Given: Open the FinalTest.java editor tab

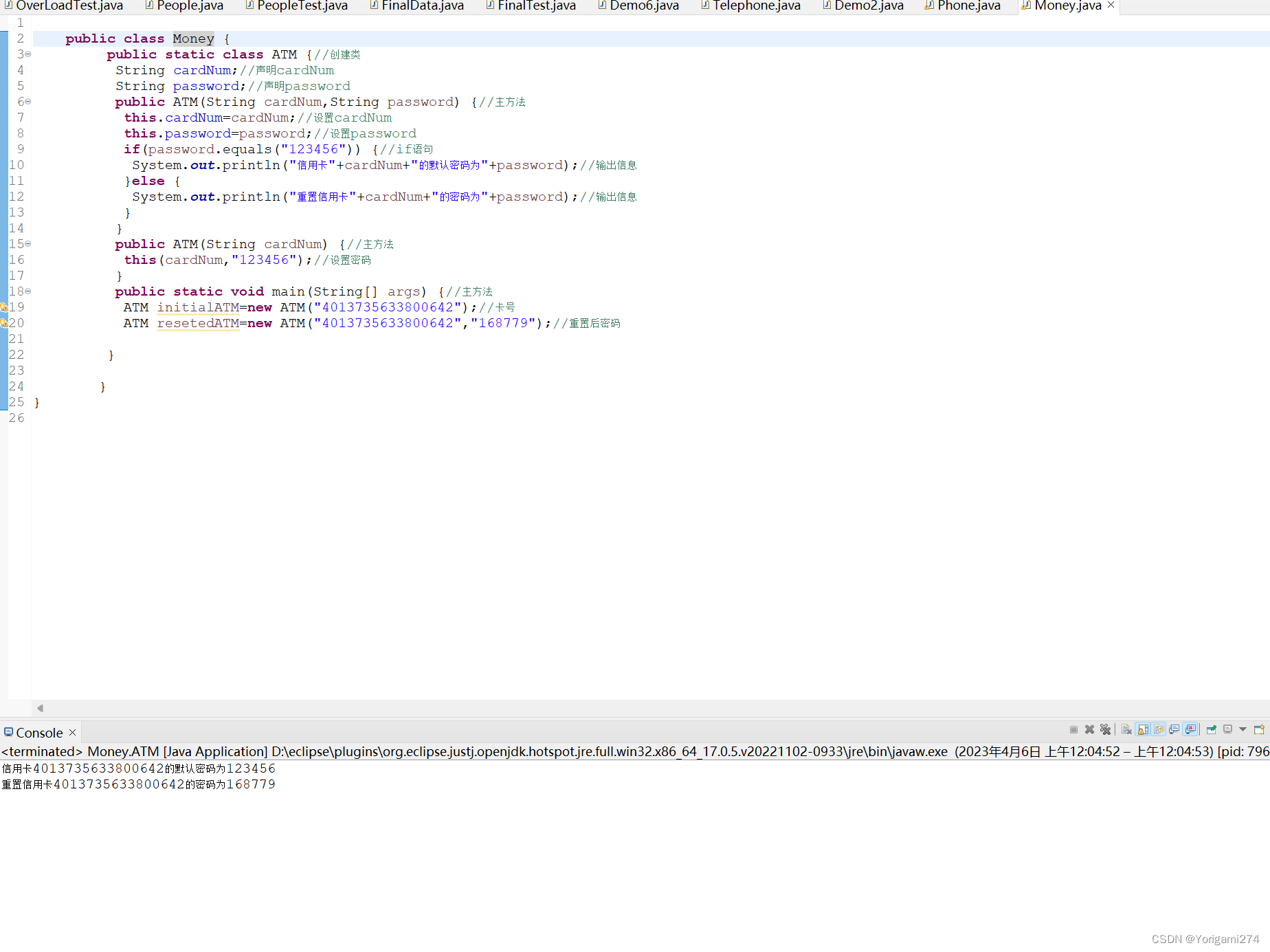Looking at the screenshot, I should [x=531, y=5].
